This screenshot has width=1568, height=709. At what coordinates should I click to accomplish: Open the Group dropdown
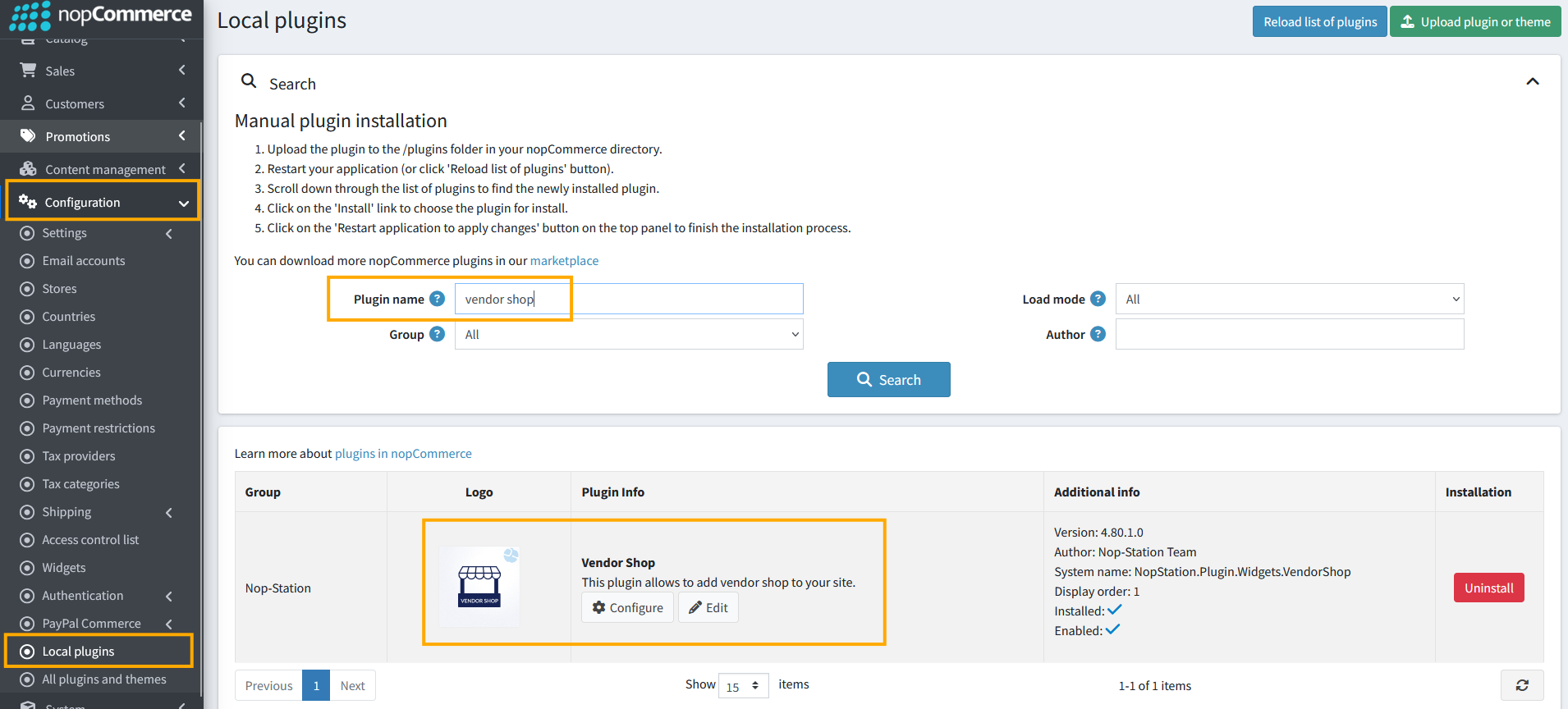coord(629,334)
